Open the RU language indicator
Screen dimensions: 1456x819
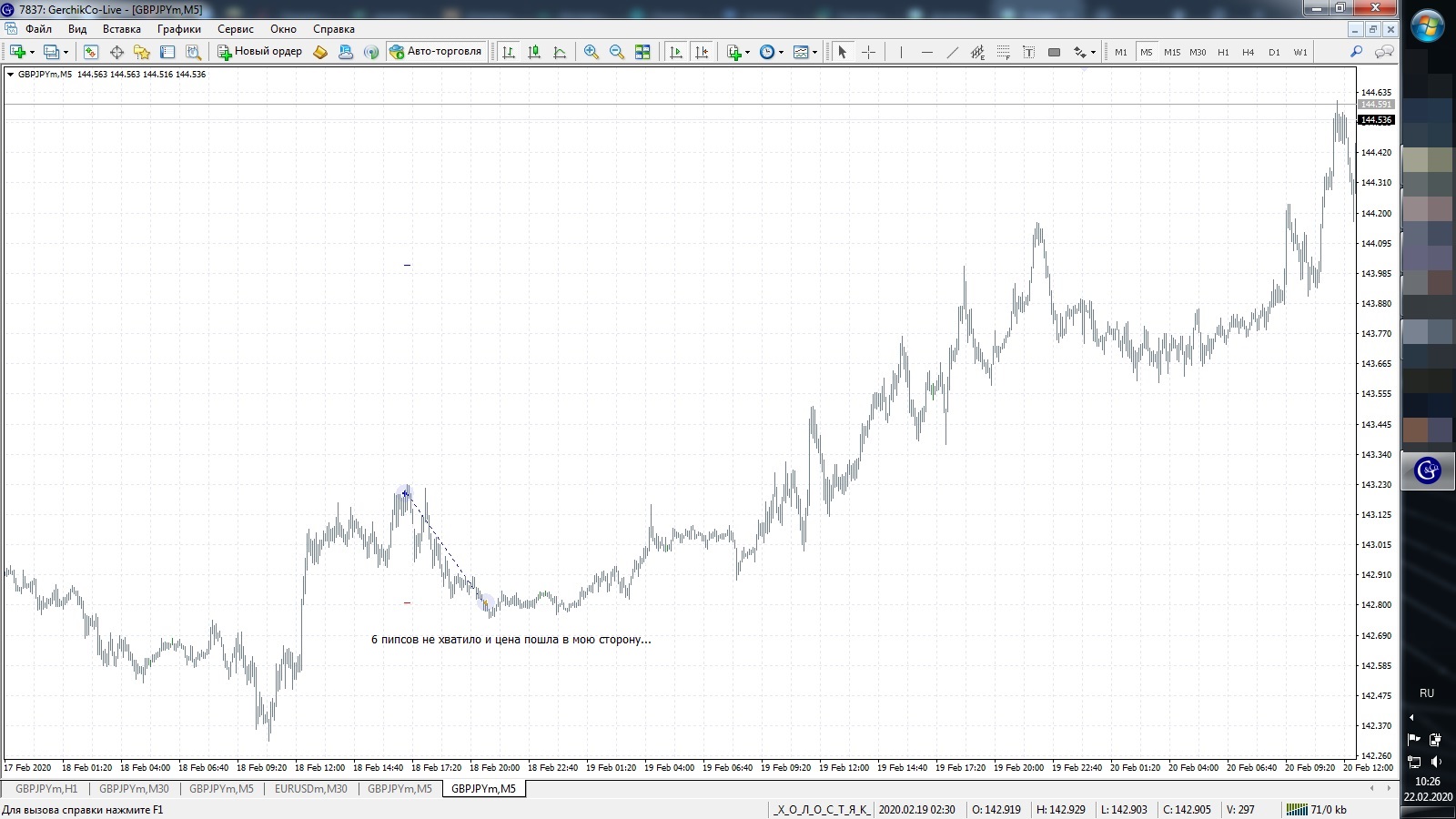pyautogui.click(x=1427, y=693)
